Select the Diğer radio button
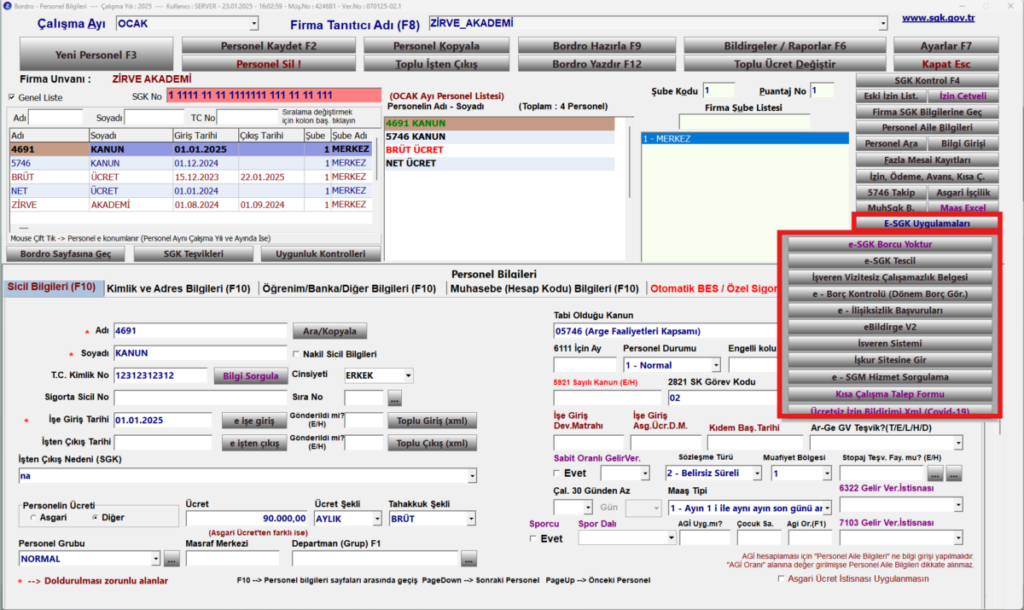Image resolution: width=1024 pixels, height=610 pixels. pyautogui.click(x=95, y=517)
